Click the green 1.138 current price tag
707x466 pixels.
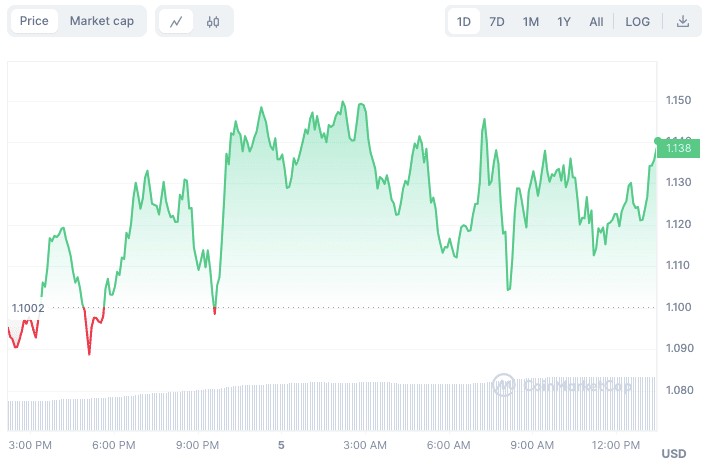coord(680,148)
